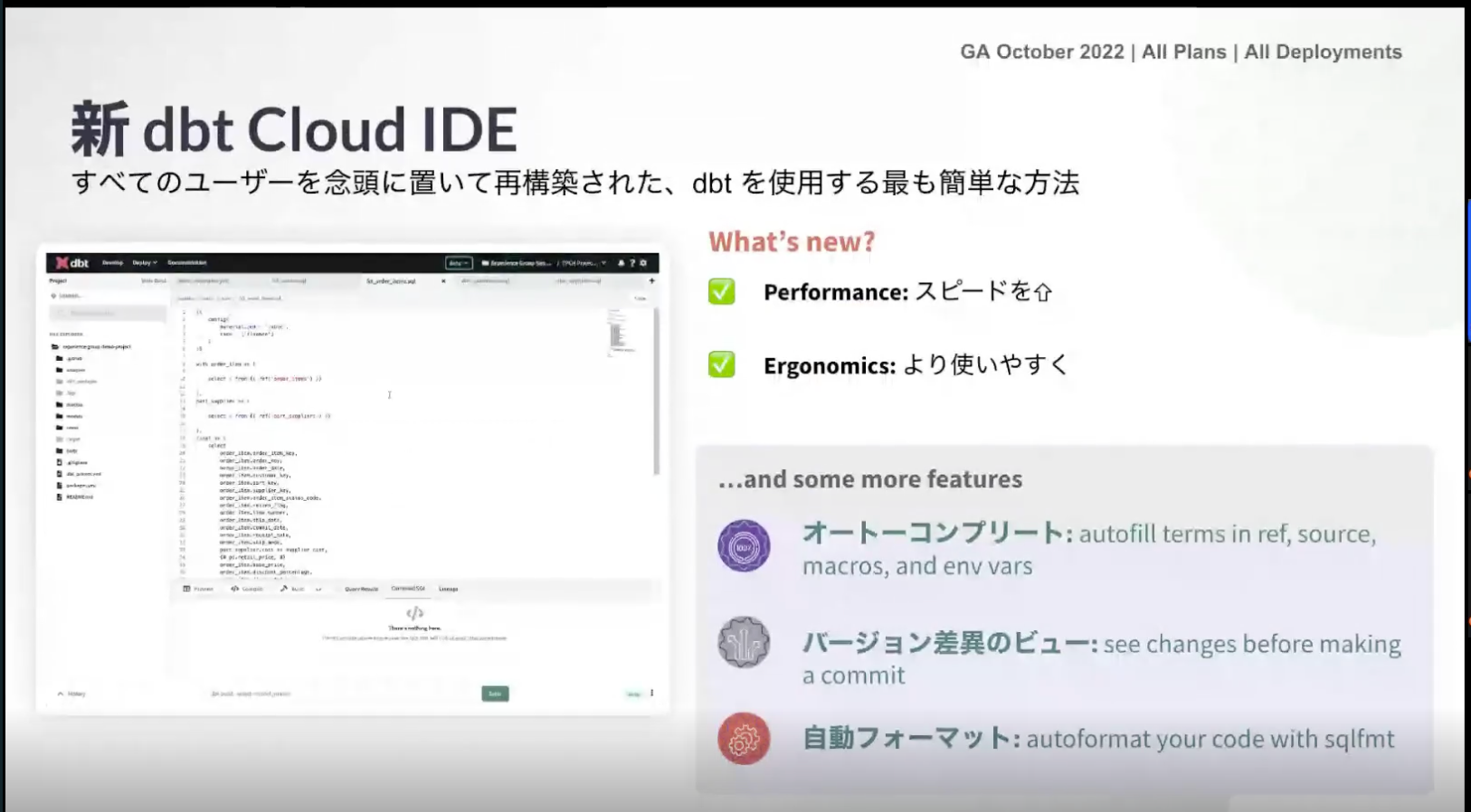Open the Develop menu item
The image size is (1471, 812).
click(x=112, y=263)
